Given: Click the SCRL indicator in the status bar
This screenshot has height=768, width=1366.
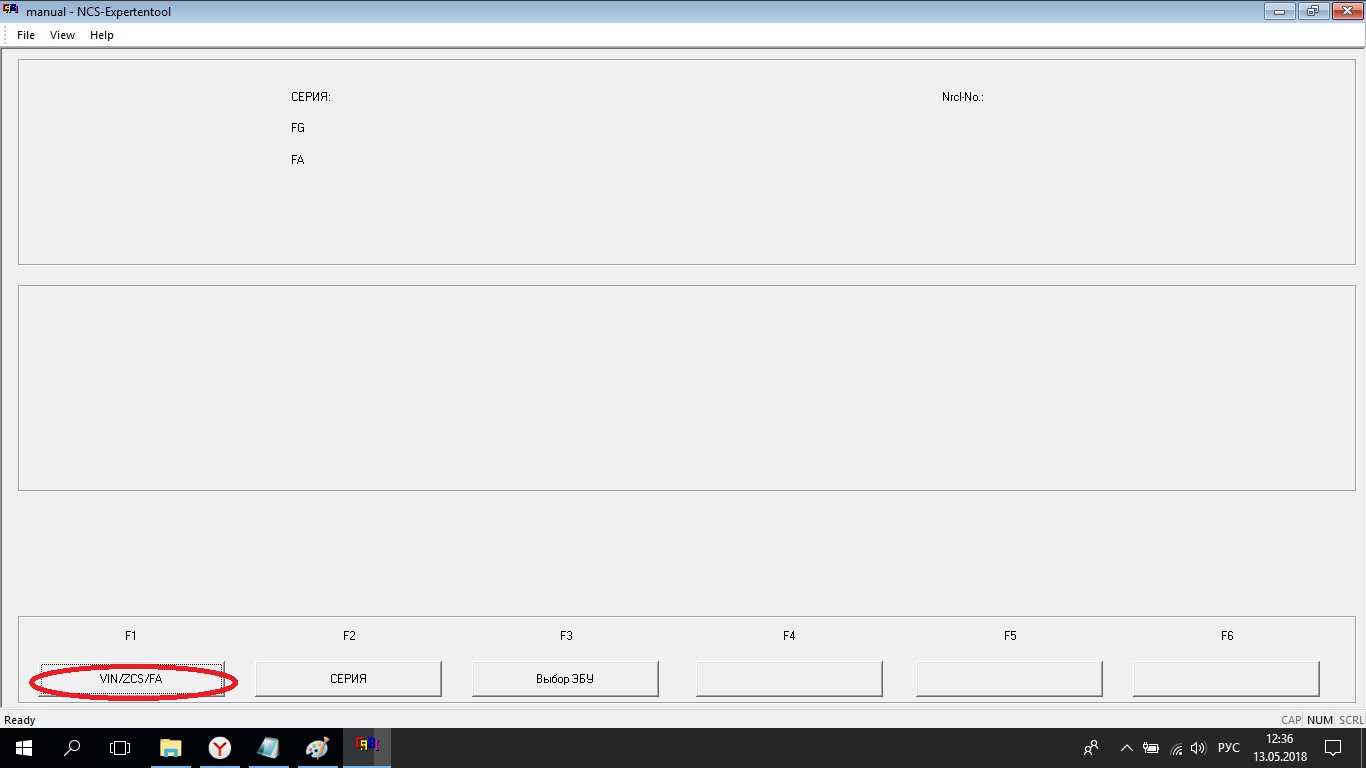Looking at the screenshot, I should (x=1351, y=720).
